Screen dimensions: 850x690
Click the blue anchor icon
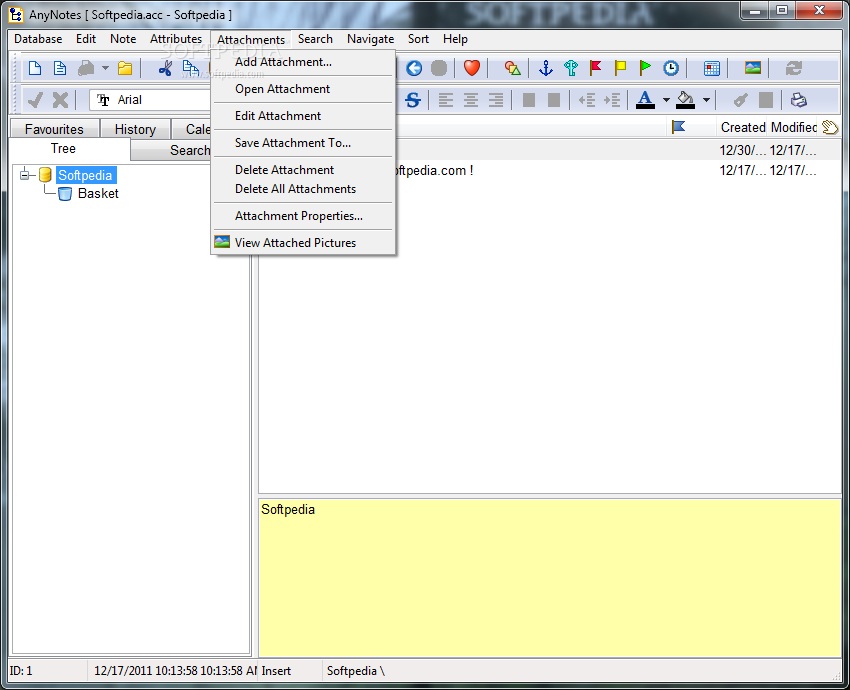coord(545,68)
